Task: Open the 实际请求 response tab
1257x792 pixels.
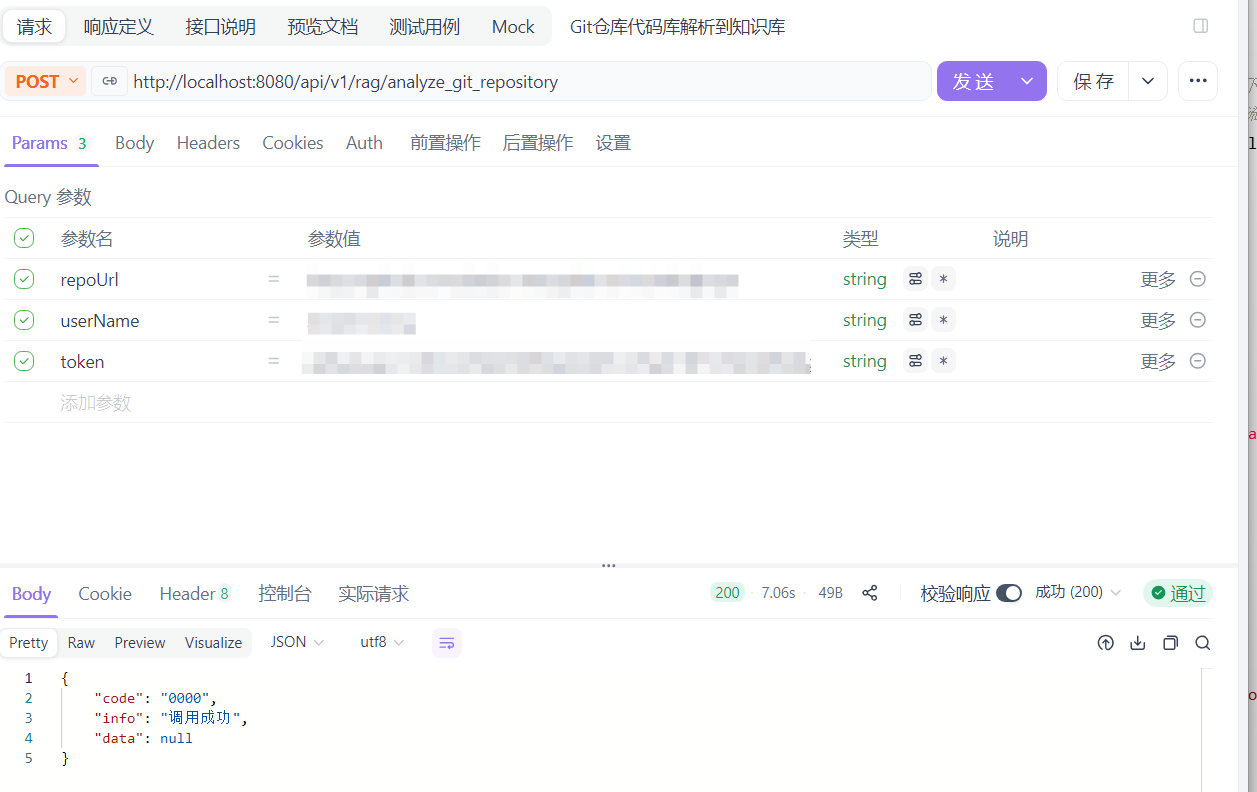Action: click(x=373, y=594)
